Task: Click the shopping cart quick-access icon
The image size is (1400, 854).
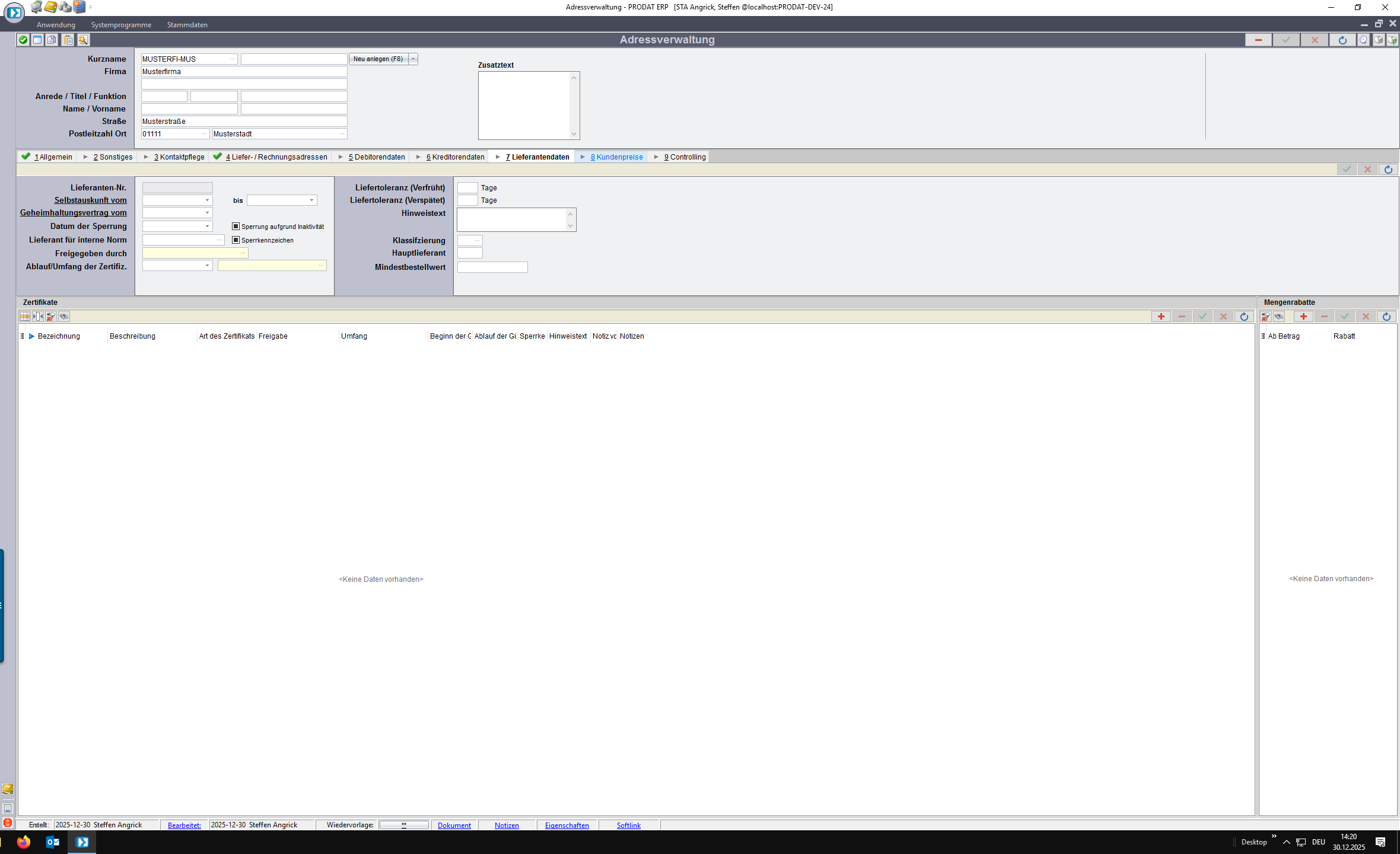Action: point(37,7)
